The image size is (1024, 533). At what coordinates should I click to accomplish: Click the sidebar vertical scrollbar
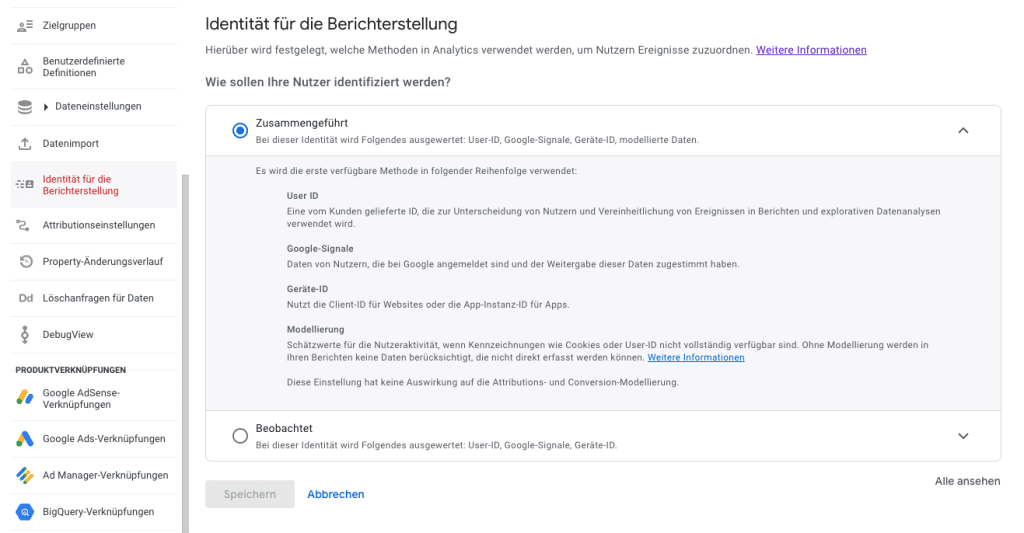(x=185, y=353)
